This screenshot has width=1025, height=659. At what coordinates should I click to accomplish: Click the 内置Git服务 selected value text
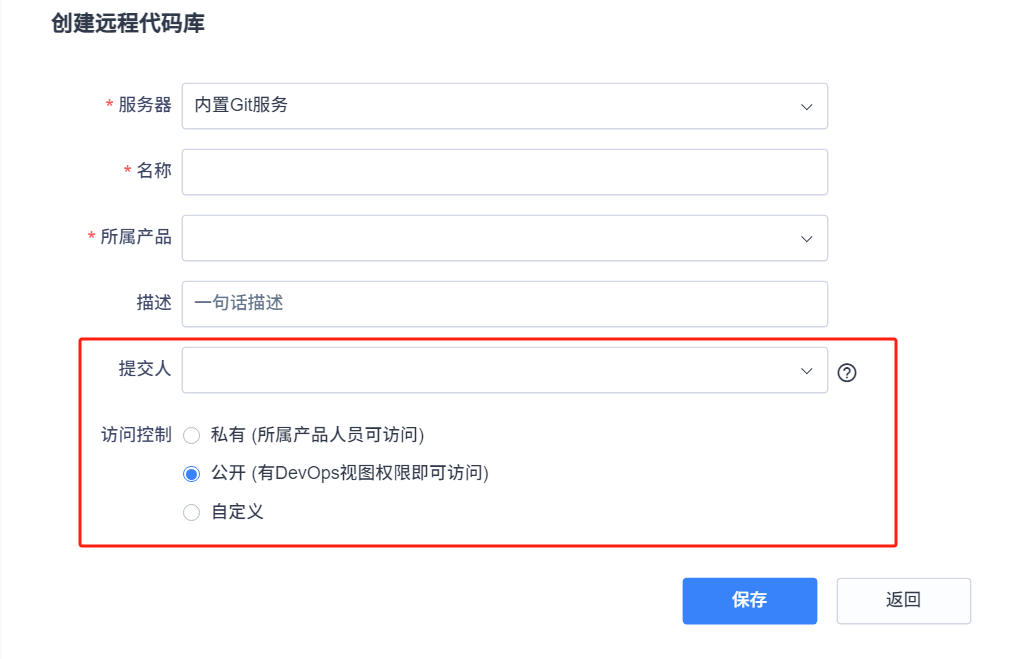tap(241, 105)
